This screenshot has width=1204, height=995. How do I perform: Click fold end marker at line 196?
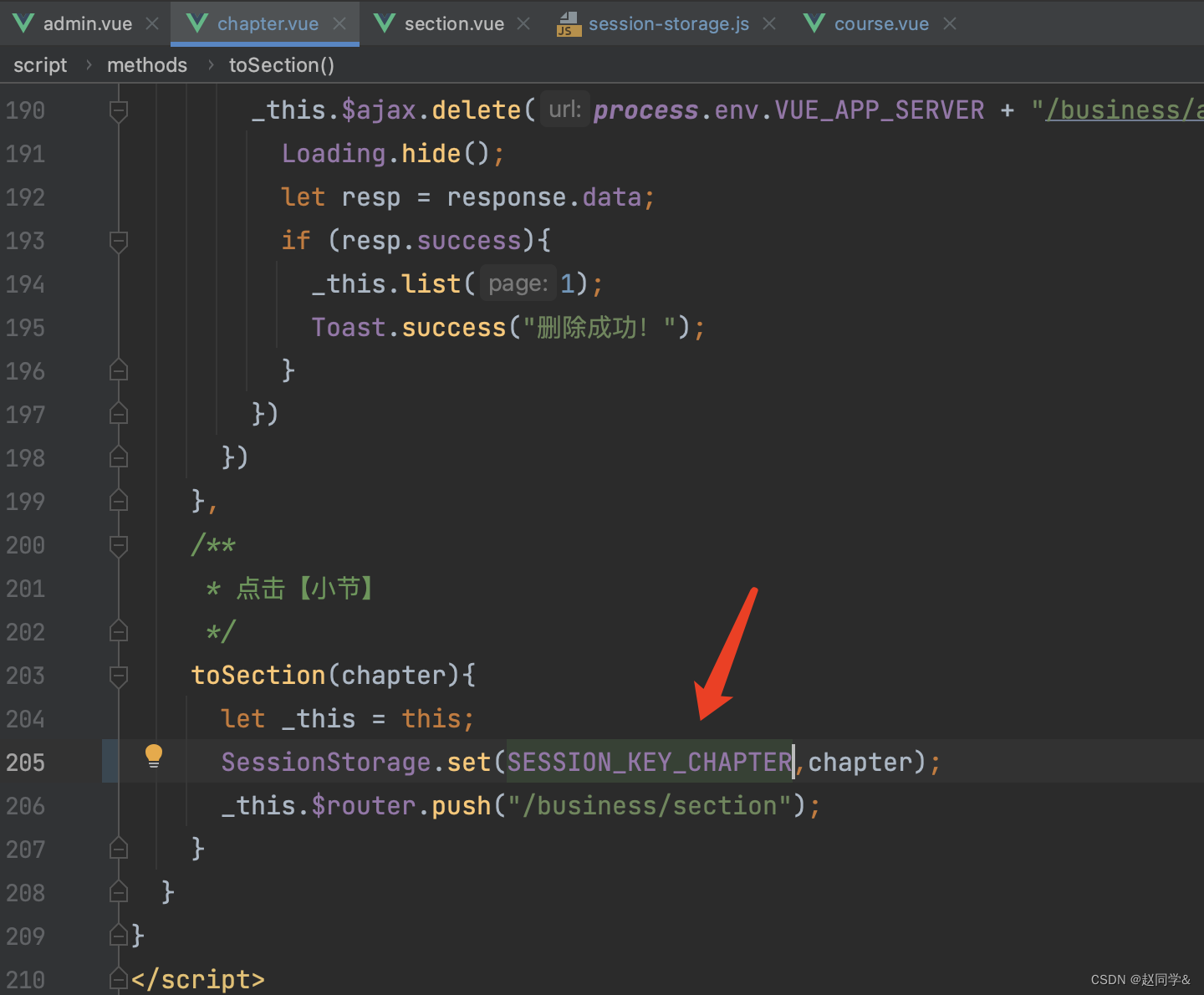point(119,370)
